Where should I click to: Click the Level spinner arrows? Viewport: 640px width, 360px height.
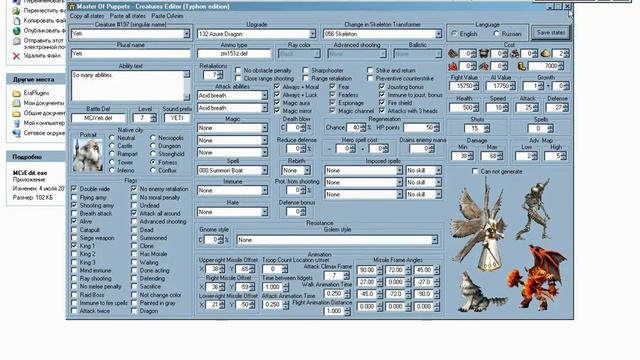click(153, 118)
